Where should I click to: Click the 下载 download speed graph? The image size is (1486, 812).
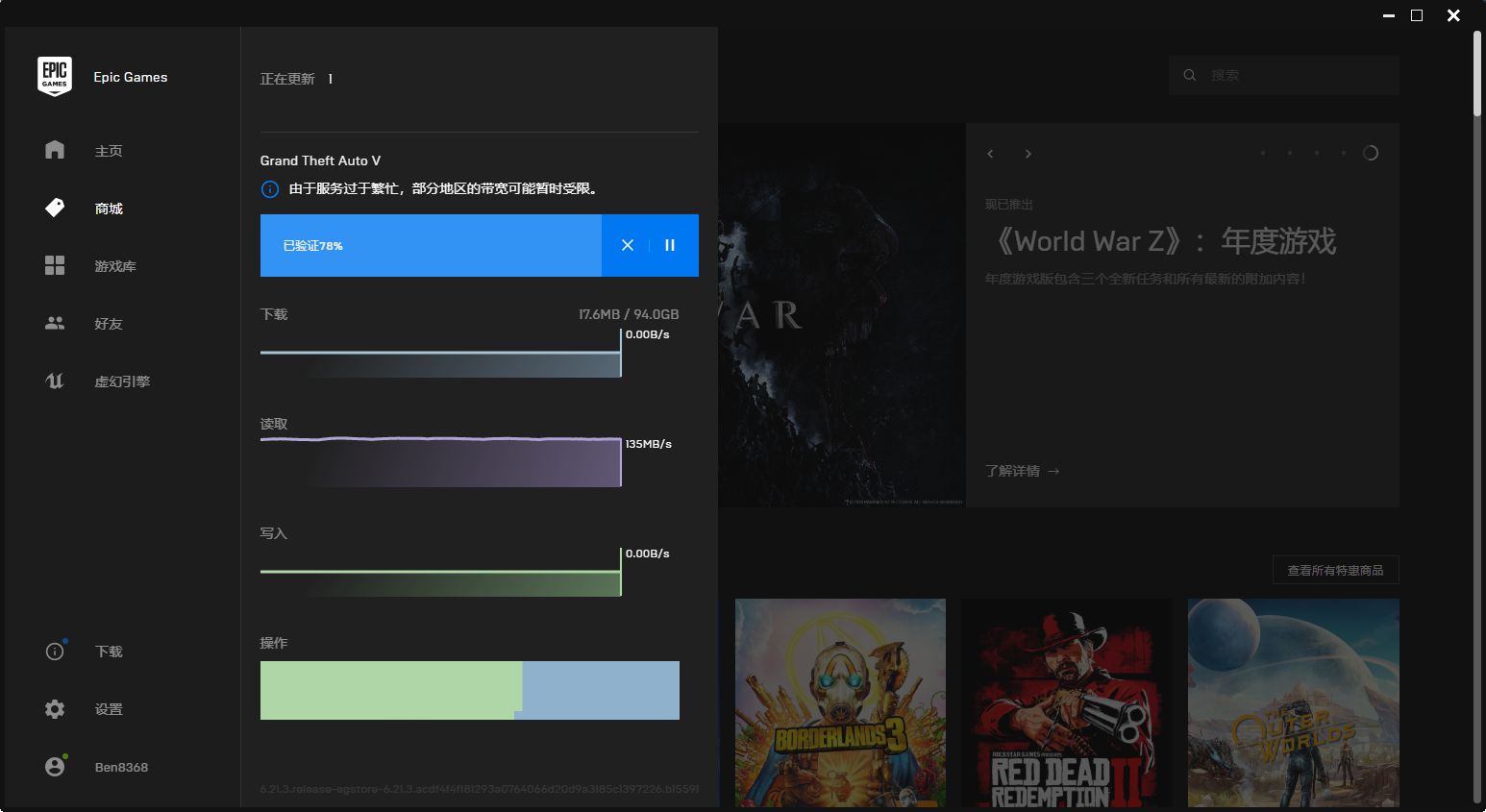click(x=440, y=353)
